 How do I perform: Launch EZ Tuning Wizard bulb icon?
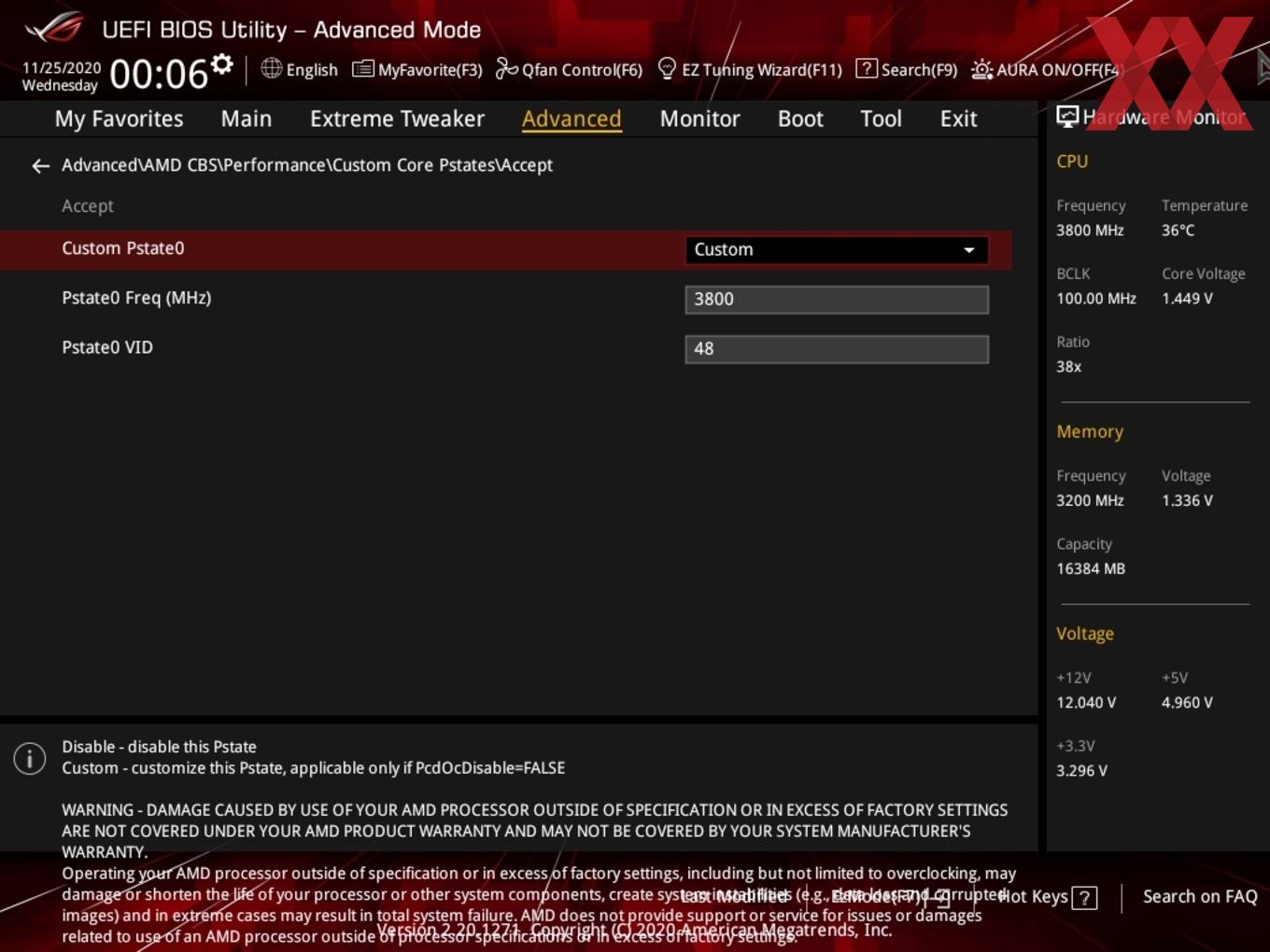coord(667,68)
